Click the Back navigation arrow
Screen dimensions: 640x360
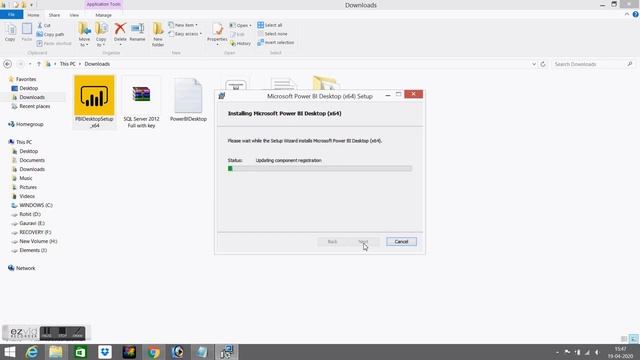click(7, 64)
